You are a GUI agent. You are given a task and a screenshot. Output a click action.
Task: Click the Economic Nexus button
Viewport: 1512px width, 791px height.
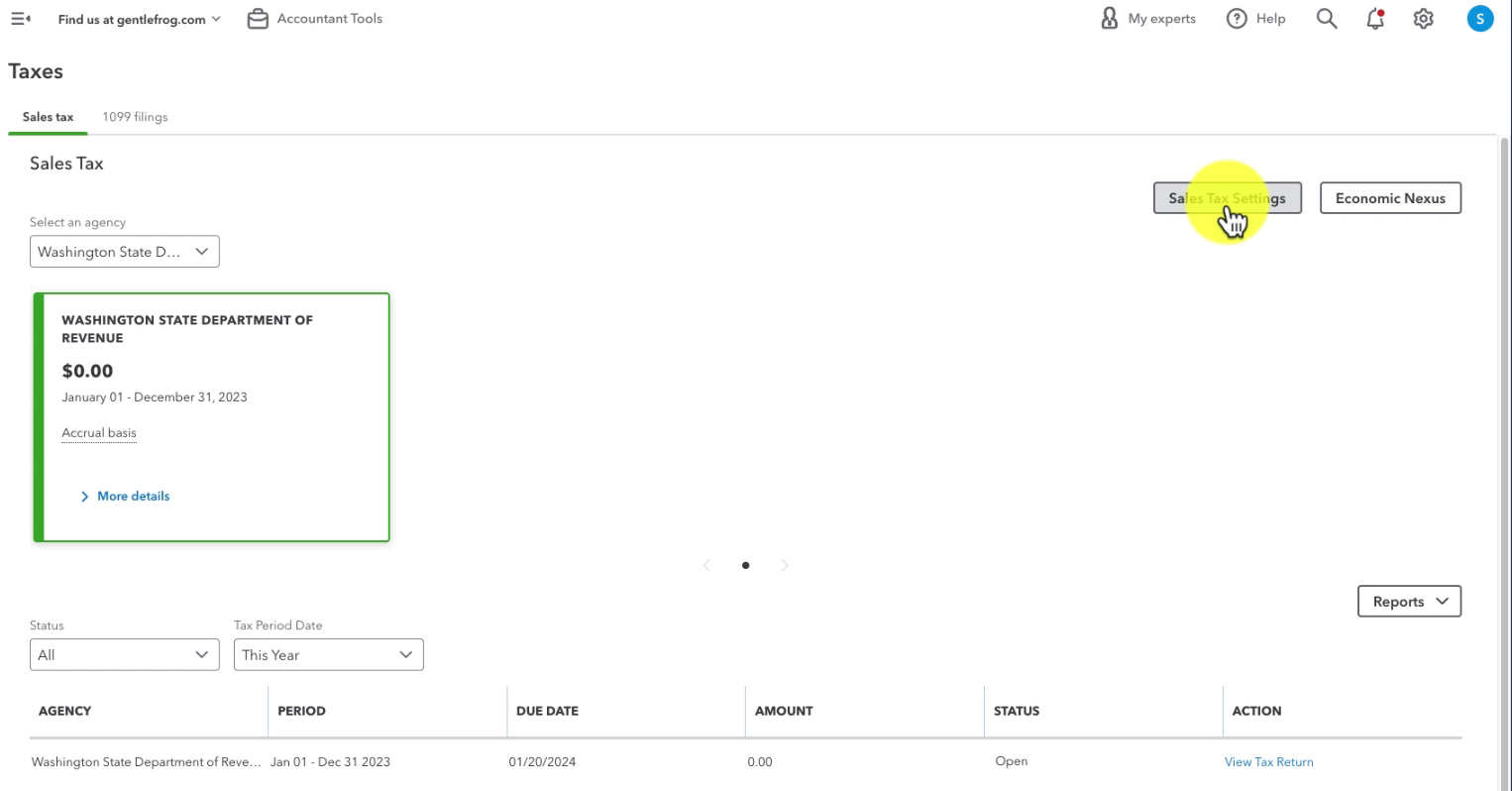tap(1390, 198)
